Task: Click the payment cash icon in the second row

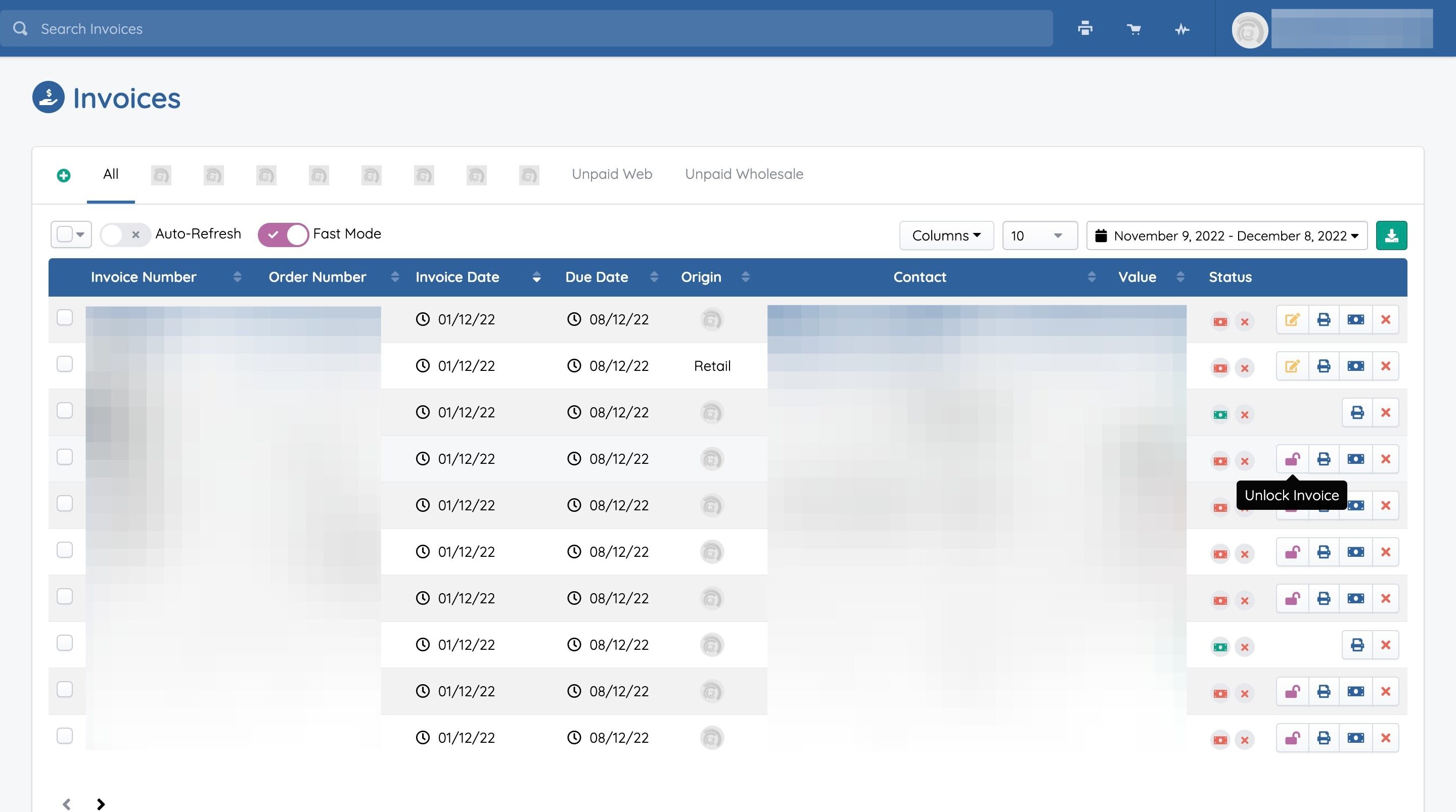Action: pyautogui.click(x=1355, y=366)
